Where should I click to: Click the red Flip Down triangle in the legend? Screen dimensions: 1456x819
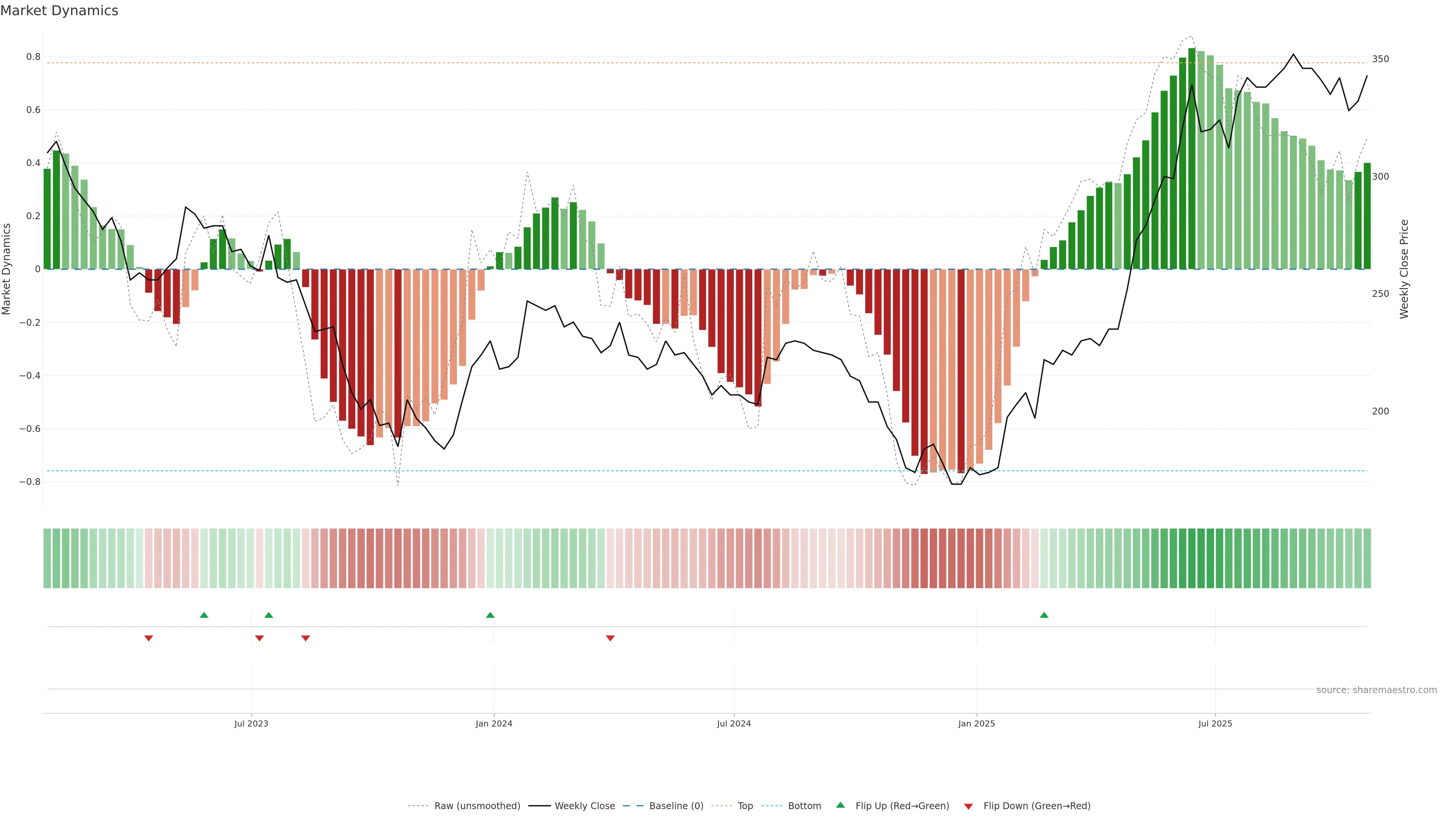click(968, 806)
